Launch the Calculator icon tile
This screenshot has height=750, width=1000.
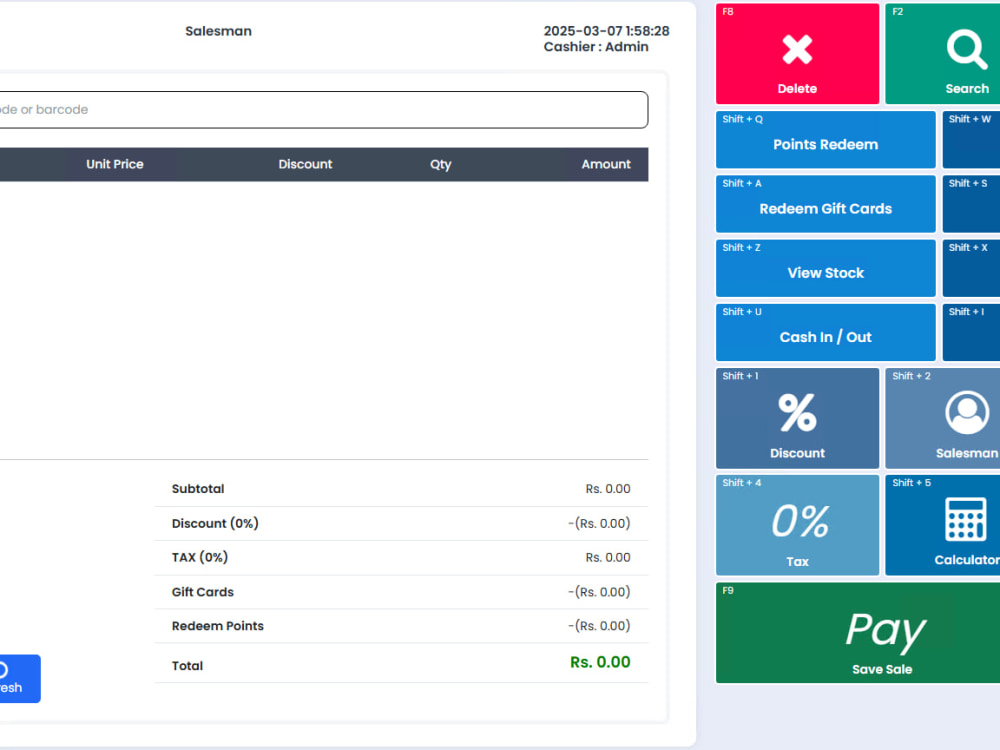(943, 525)
